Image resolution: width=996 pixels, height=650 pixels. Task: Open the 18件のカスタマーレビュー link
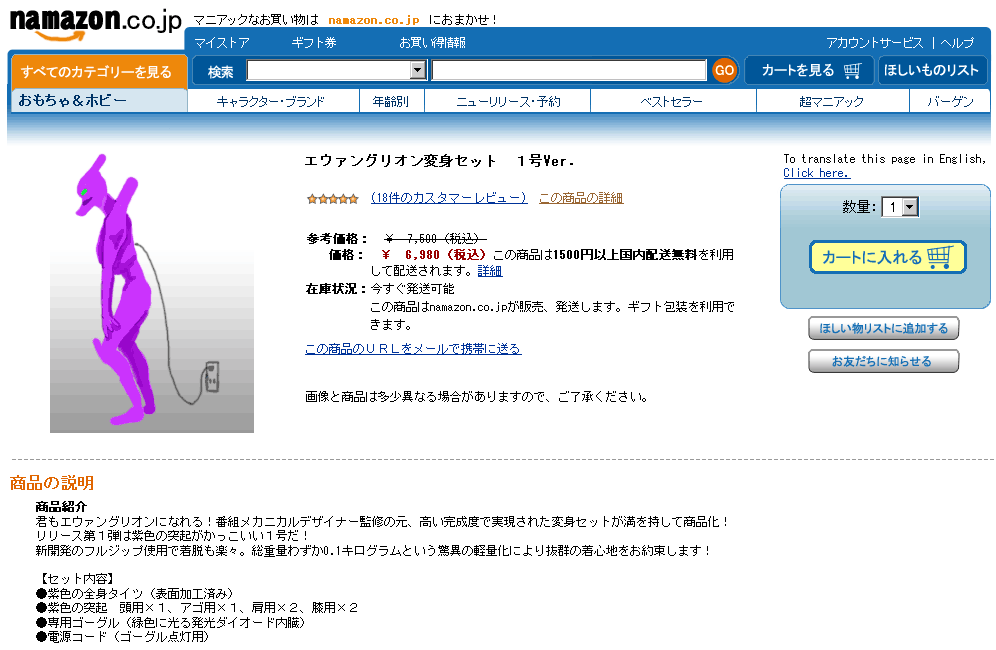pyautogui.click(x=449, y=198)
